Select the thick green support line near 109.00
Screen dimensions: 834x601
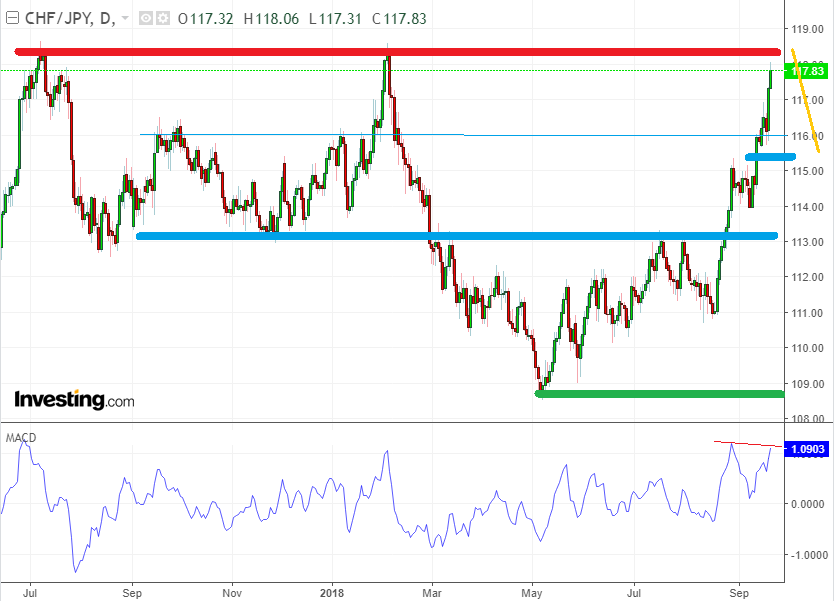(x=660, y=394)
